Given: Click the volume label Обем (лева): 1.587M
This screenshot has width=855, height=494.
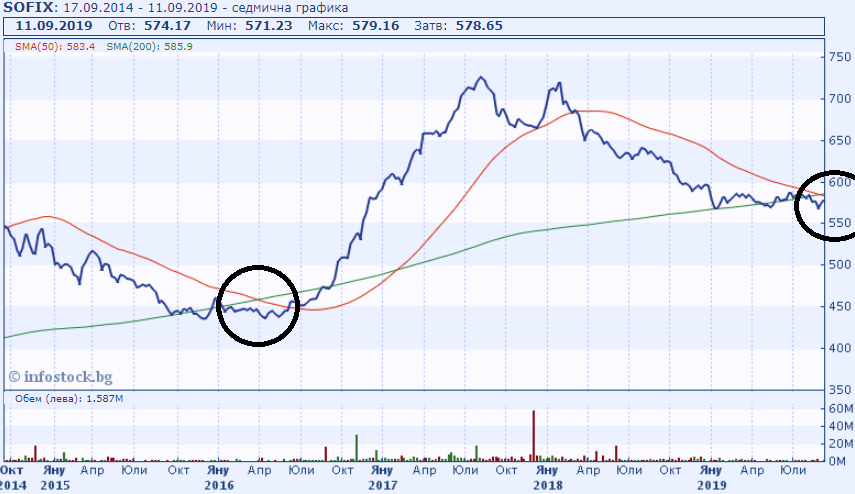Looking at the screenshot, I should coord(69,399).
